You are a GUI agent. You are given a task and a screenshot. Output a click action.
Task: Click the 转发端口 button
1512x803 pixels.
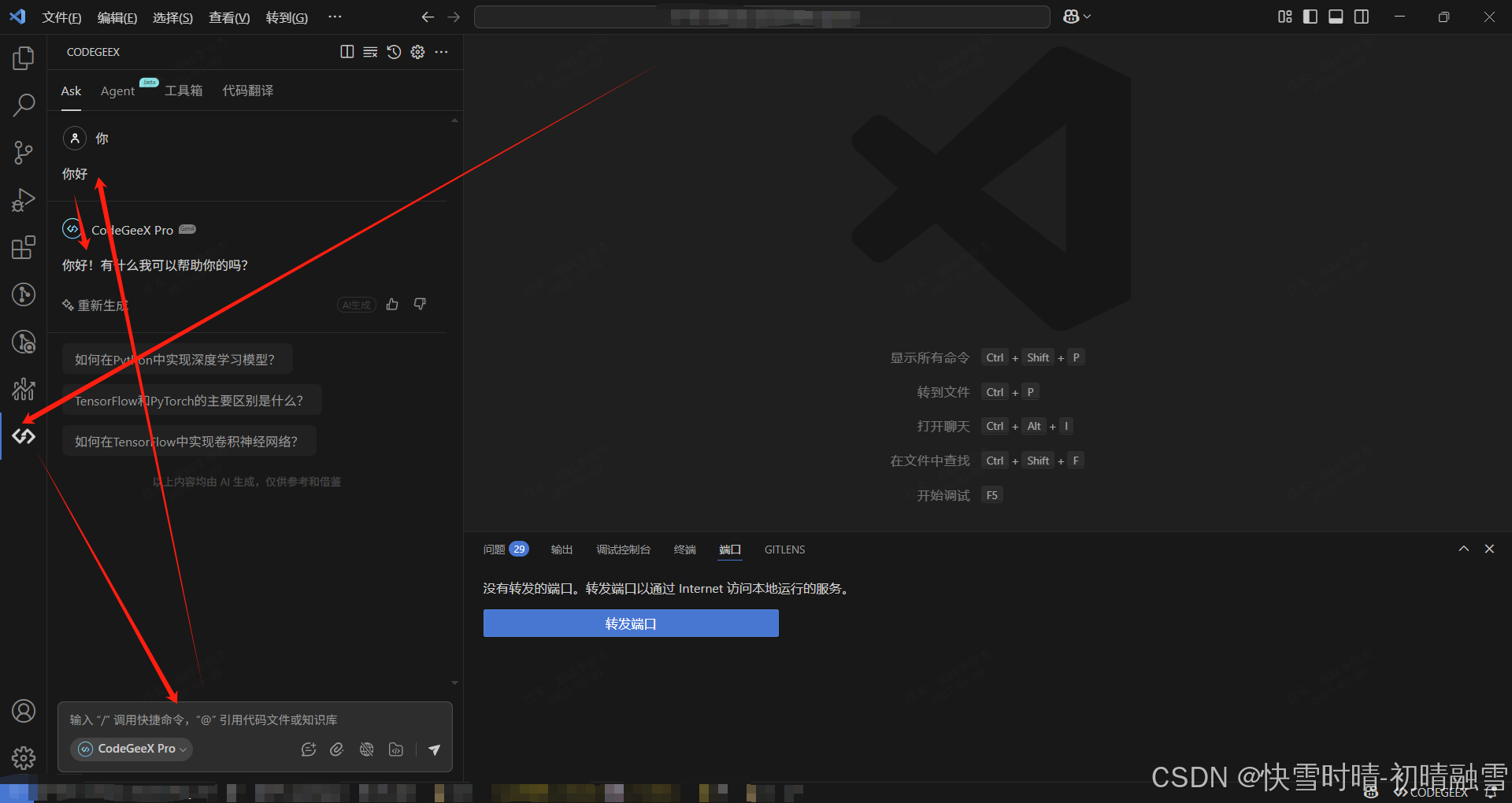point(631,624)
